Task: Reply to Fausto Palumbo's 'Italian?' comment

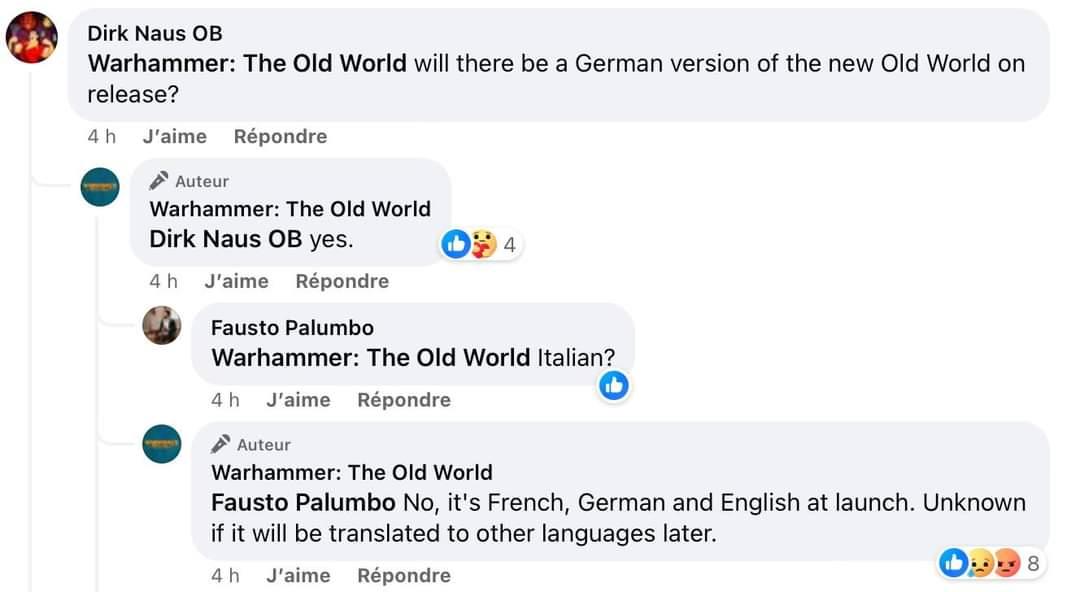Action: click(x=404, y=400)
